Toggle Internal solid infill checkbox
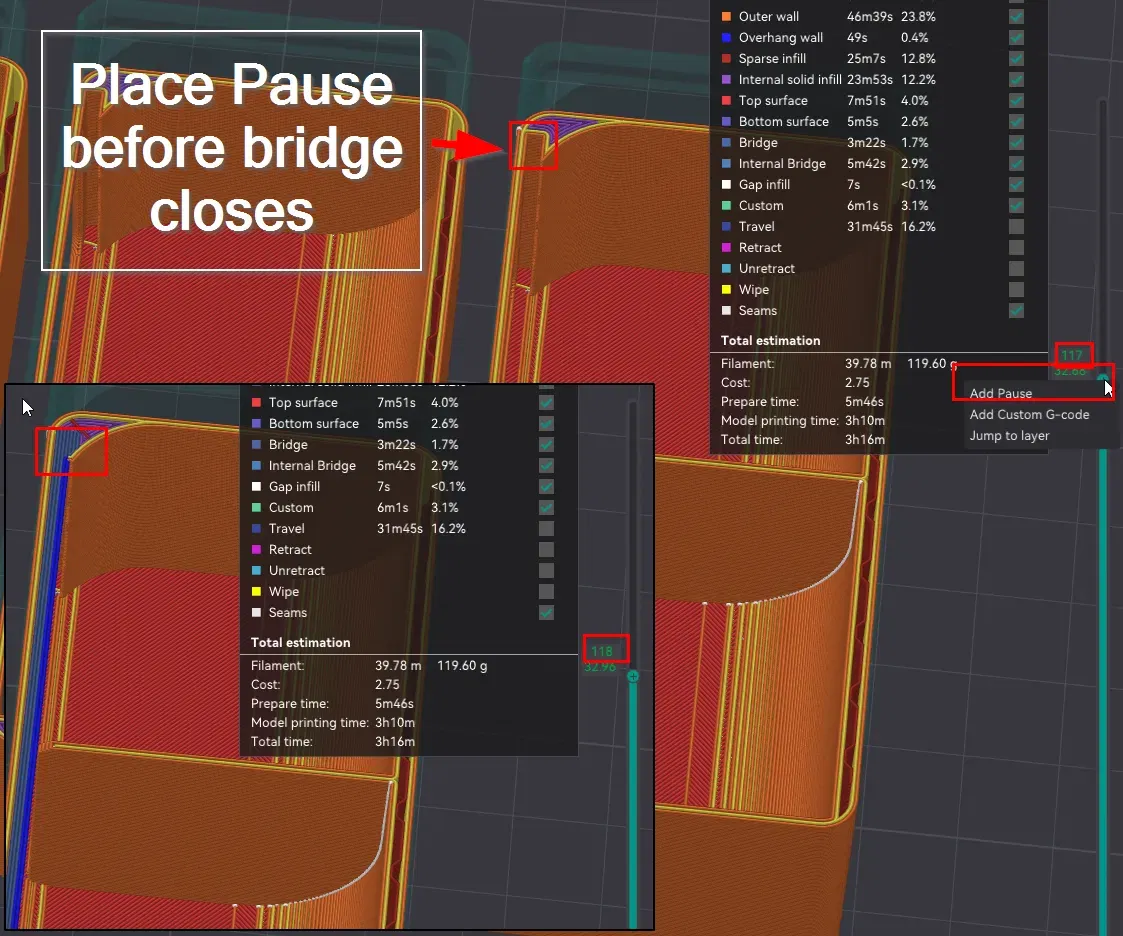 [x=1016, y=79]
